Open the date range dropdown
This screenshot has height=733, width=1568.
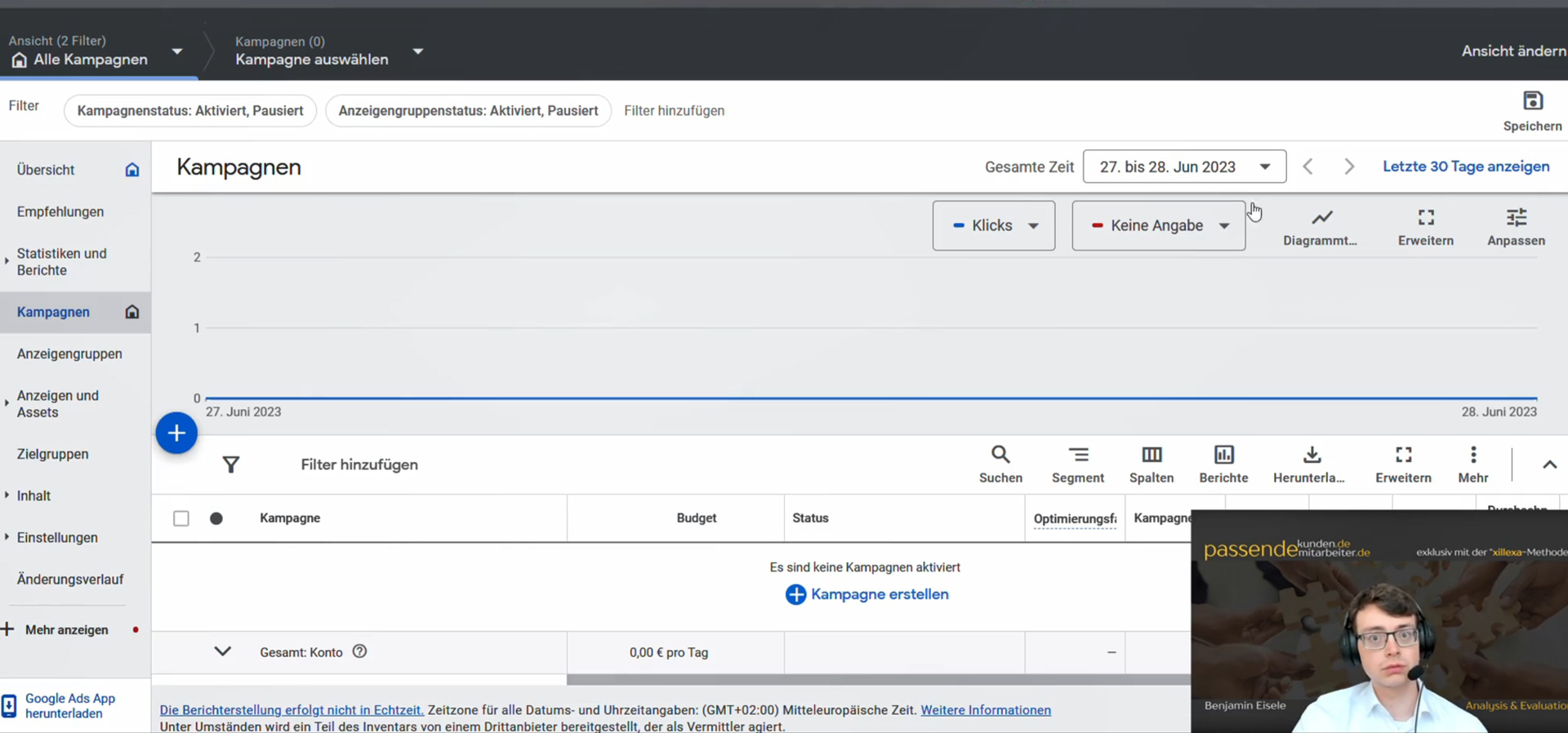pos(1184,167)
